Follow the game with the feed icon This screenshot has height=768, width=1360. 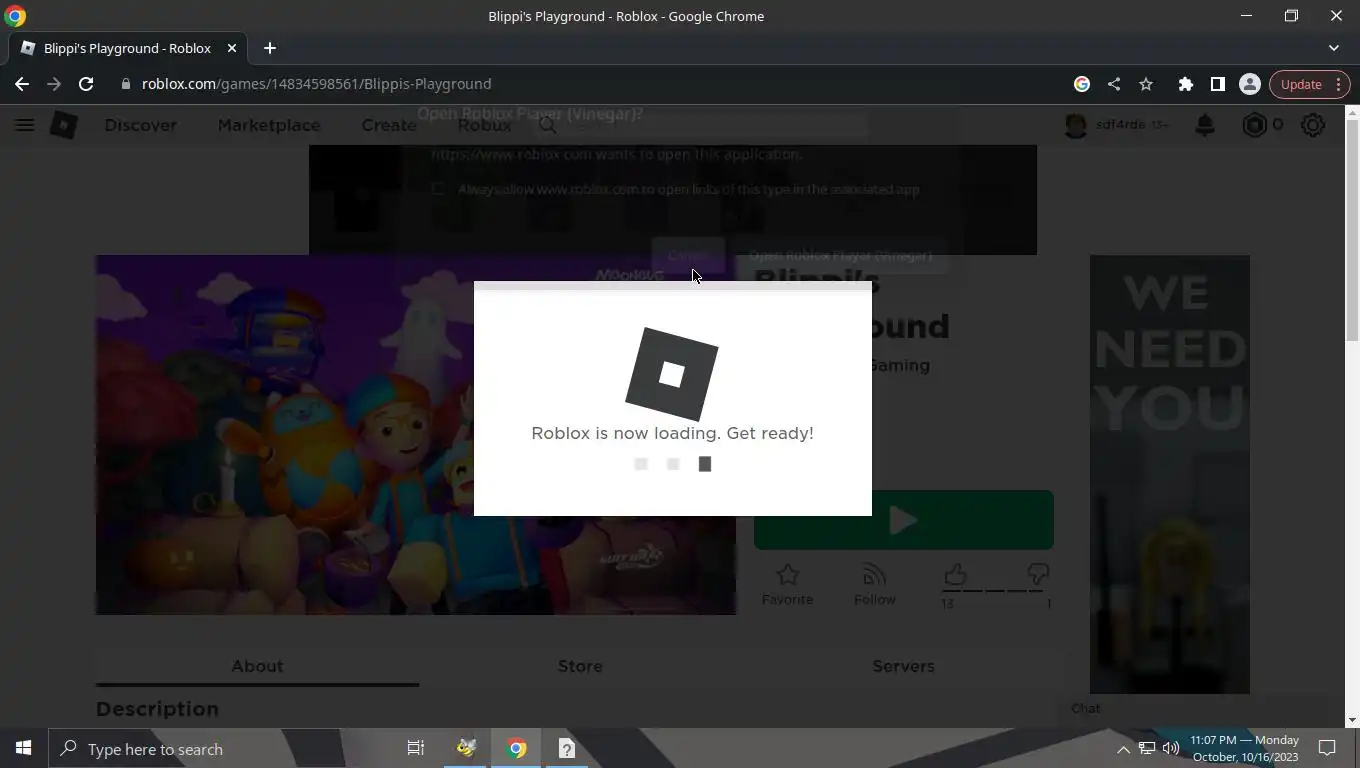tap(875, 585)
